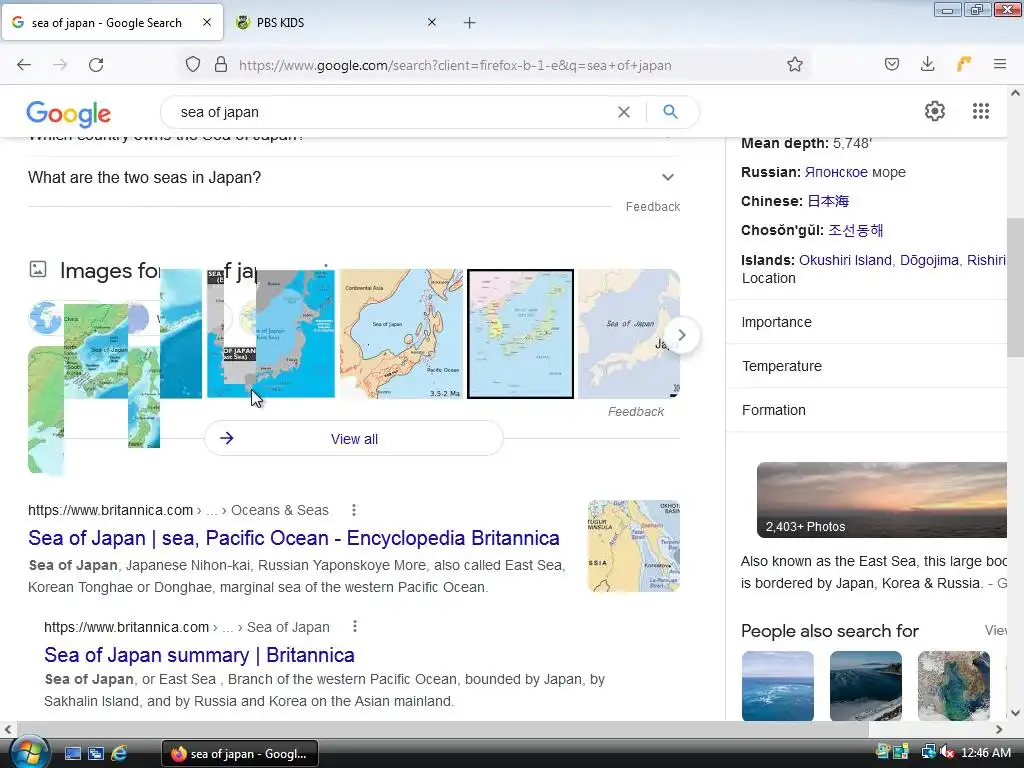
Task: Show next images with carousel arrow
Action: [x=682, y=335]
